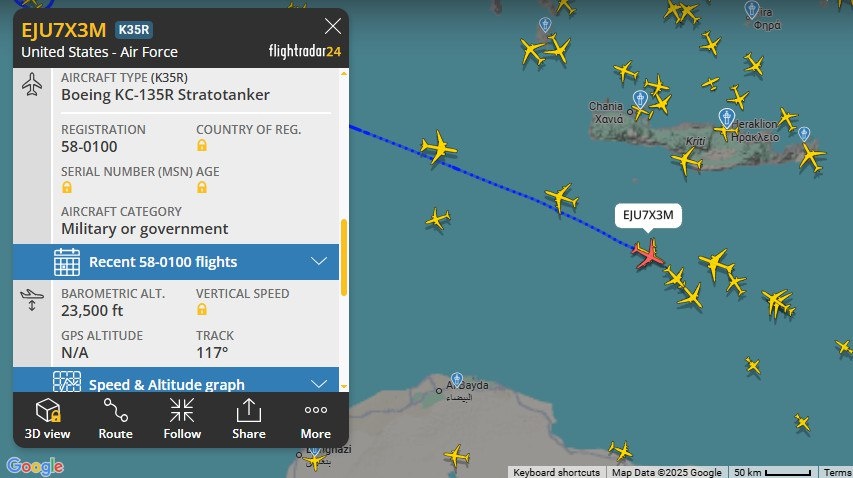
Task: Open the map Terms link
Action: [x=837, y=472]
